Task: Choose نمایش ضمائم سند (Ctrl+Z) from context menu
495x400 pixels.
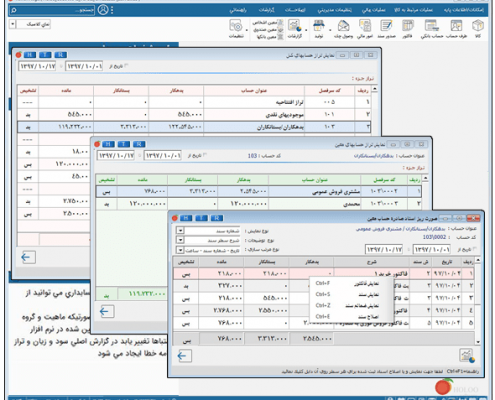Action: point(347,306)
